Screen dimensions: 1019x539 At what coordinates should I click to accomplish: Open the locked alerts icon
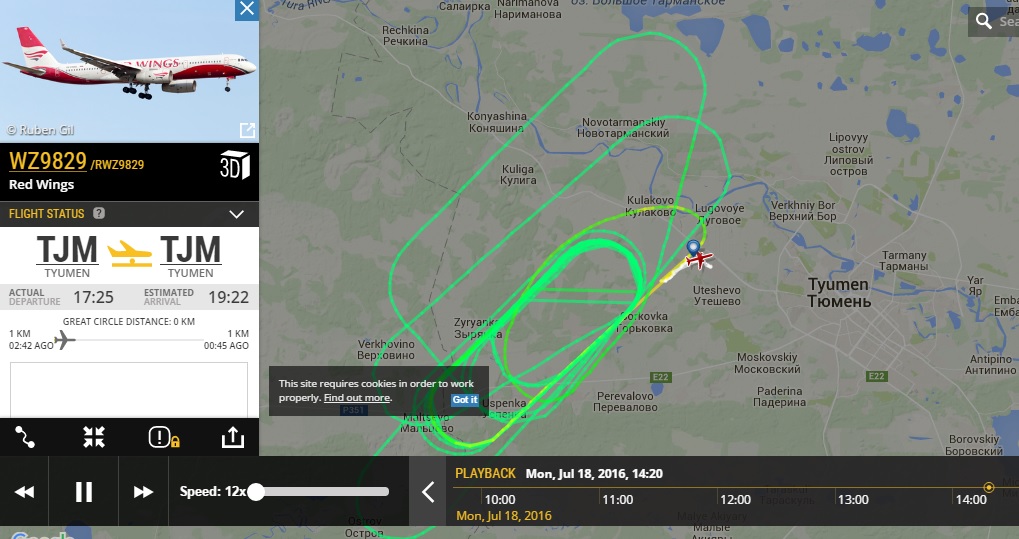click(x=164, y=437)
